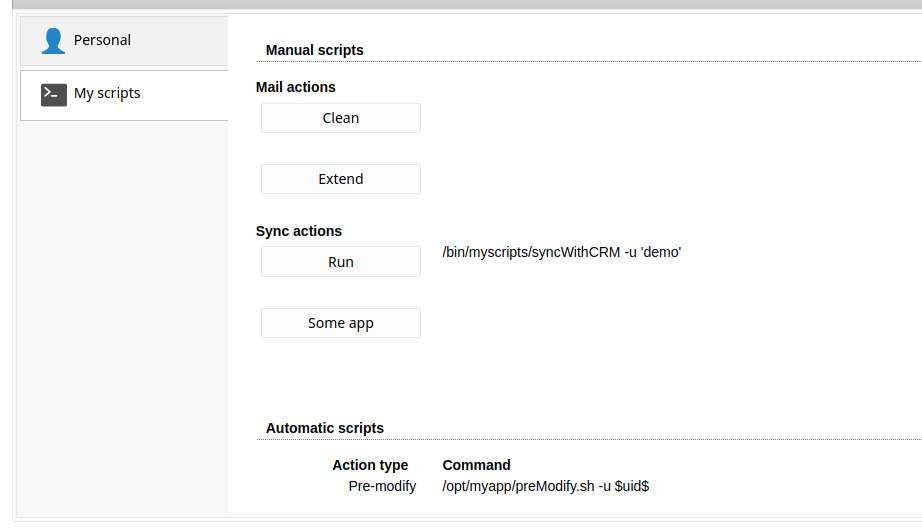Click the My scripts terminal icon
Image resolution: width=922 pixels, height=530 pixels.
tap(54, 94)
